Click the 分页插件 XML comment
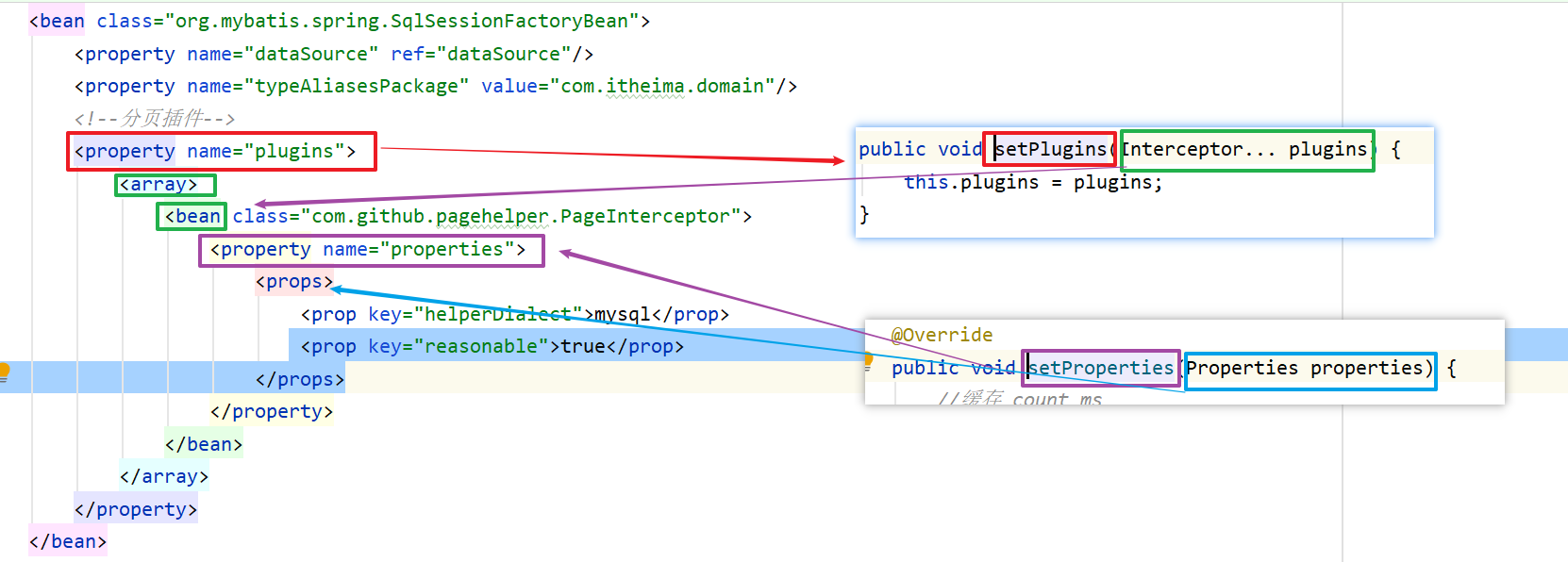The height and width of the screenshot is (562, 1568). coord(155,119)
